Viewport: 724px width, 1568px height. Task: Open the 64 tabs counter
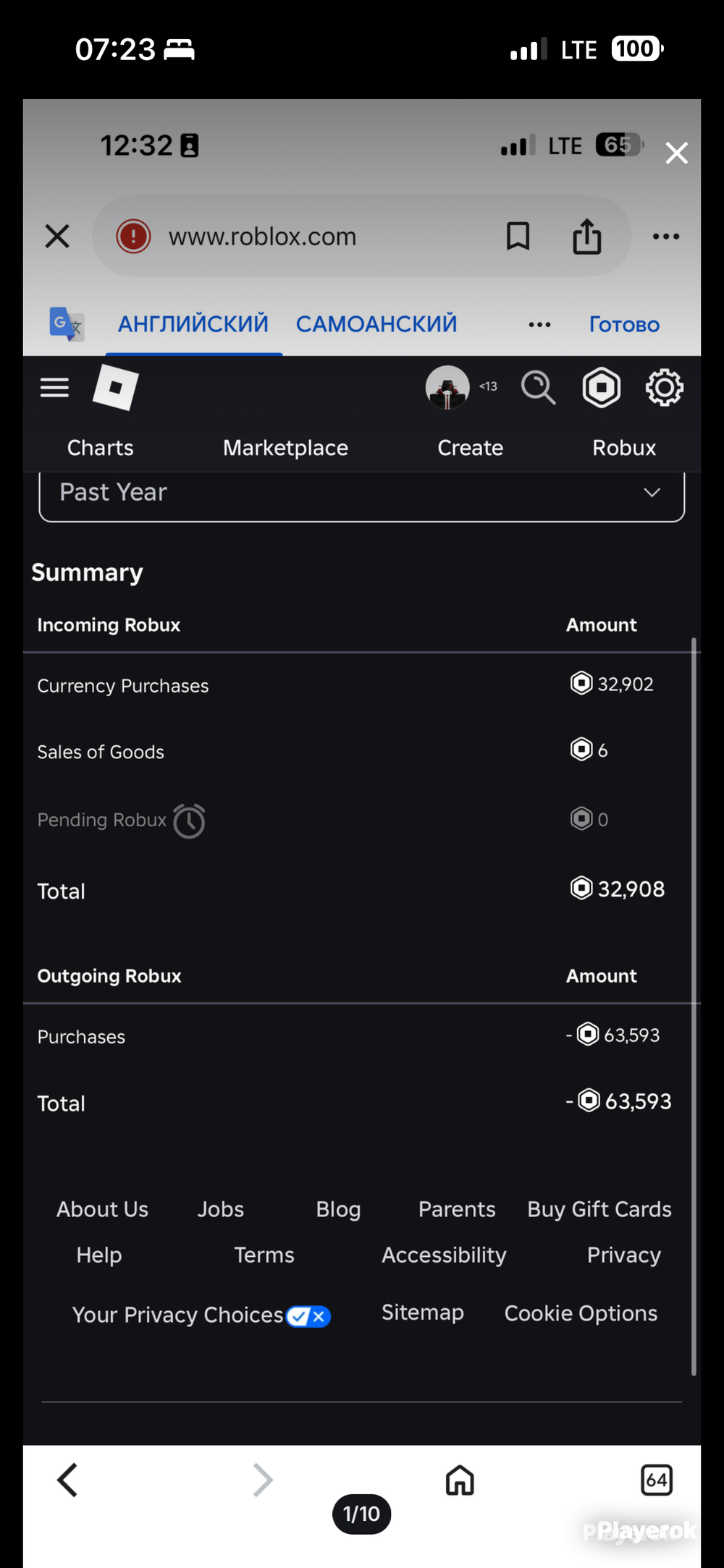coord(657,1480)
